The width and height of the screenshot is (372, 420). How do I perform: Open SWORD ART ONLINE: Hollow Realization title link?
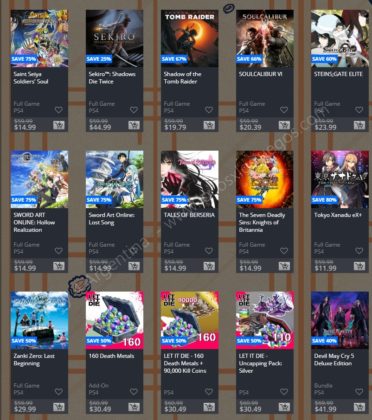pos(34,222)
